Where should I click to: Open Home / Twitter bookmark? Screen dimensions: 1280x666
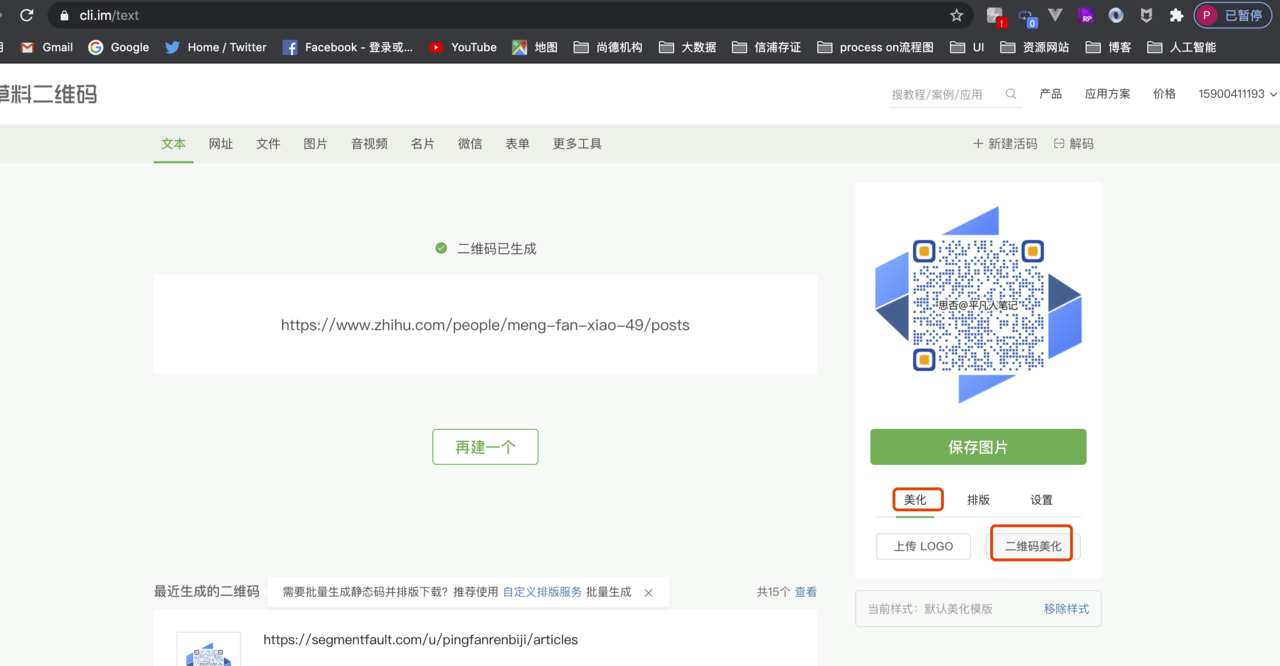pos(216,47)
